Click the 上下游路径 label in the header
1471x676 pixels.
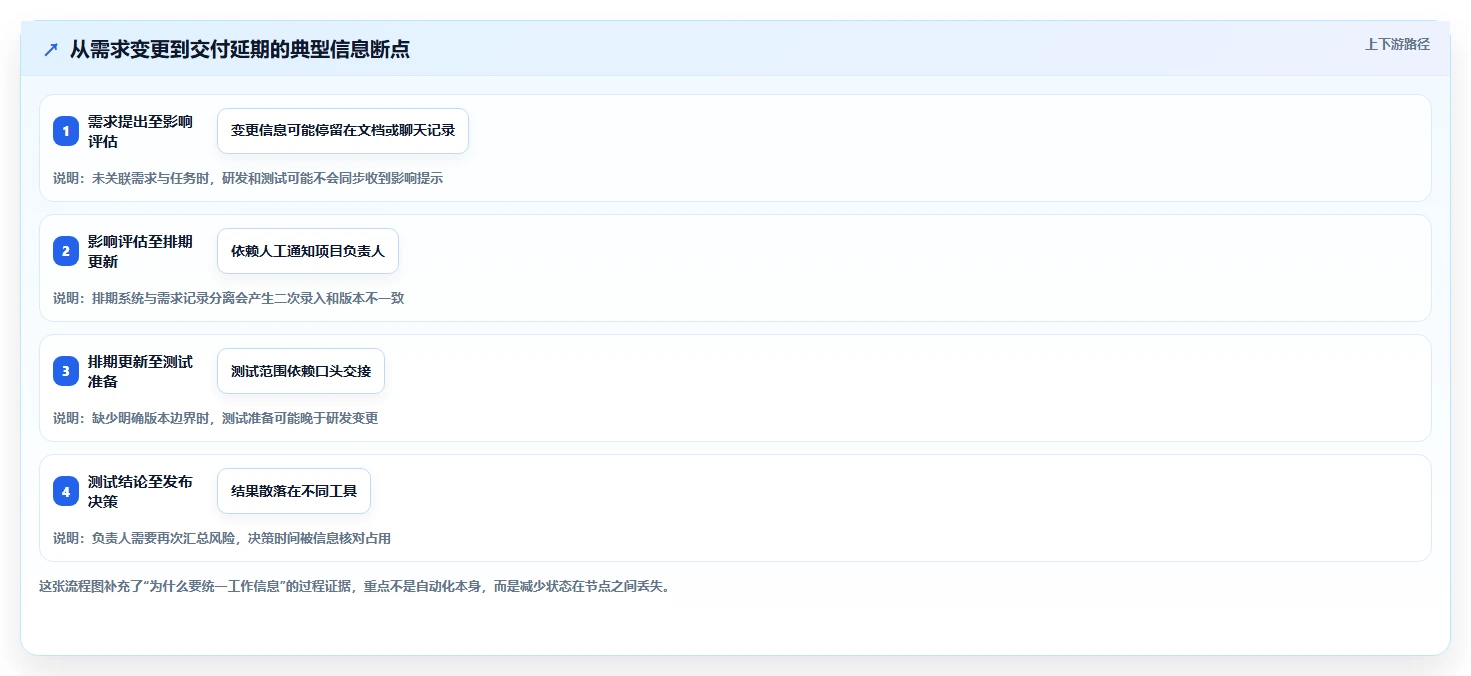pos(1397,44)
